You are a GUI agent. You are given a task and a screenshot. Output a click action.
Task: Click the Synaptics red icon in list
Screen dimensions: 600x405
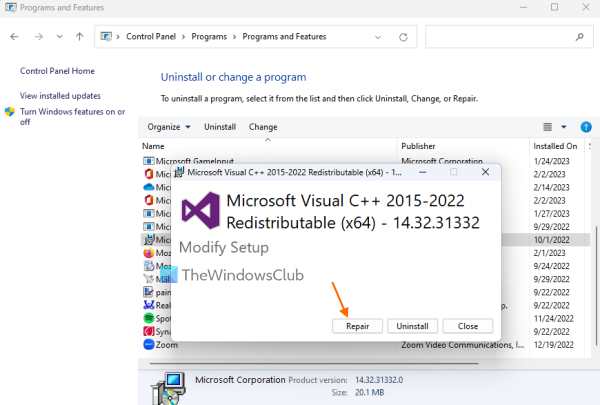[x=148, y=331]
